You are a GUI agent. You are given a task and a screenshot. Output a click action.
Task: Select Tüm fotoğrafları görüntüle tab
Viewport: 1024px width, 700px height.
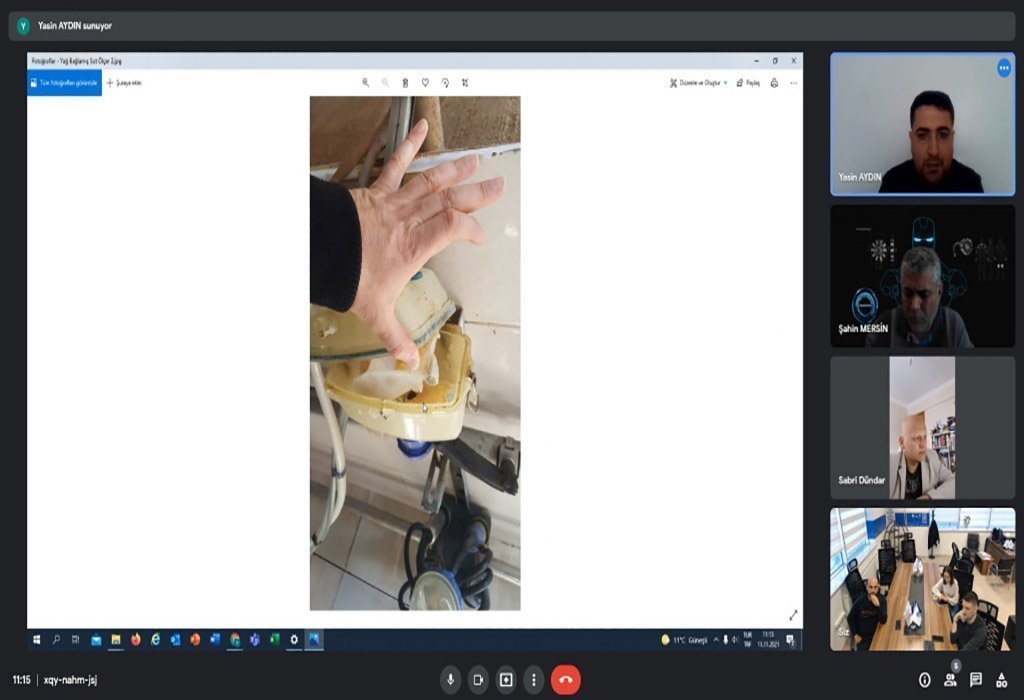[64, 83]
